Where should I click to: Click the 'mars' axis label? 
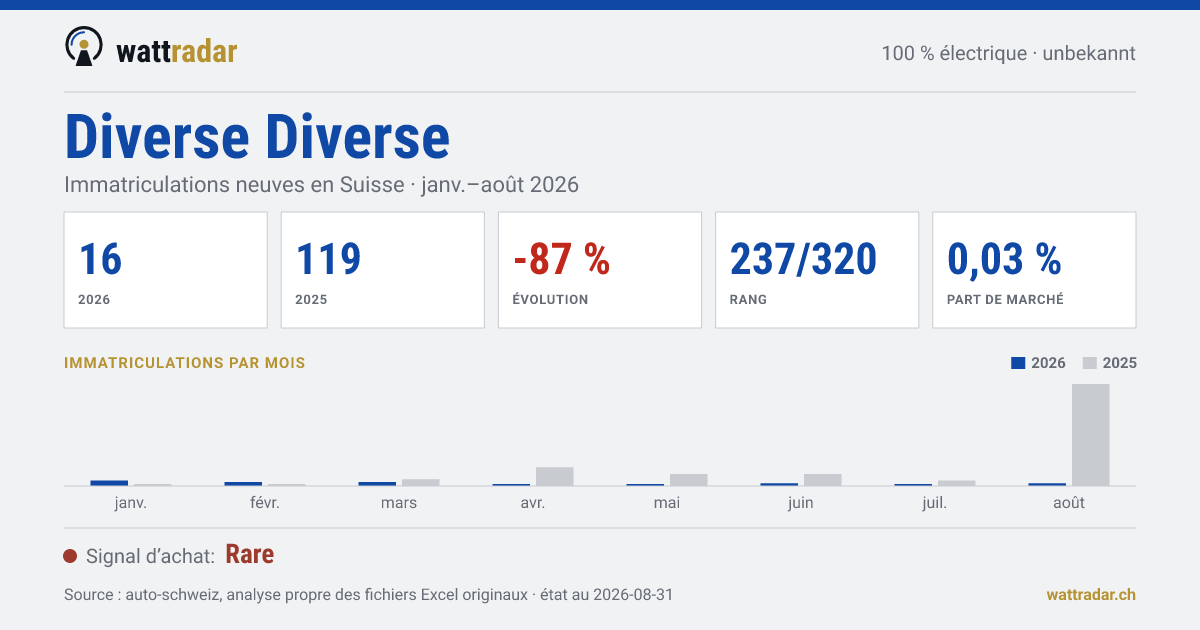point(399,503)
